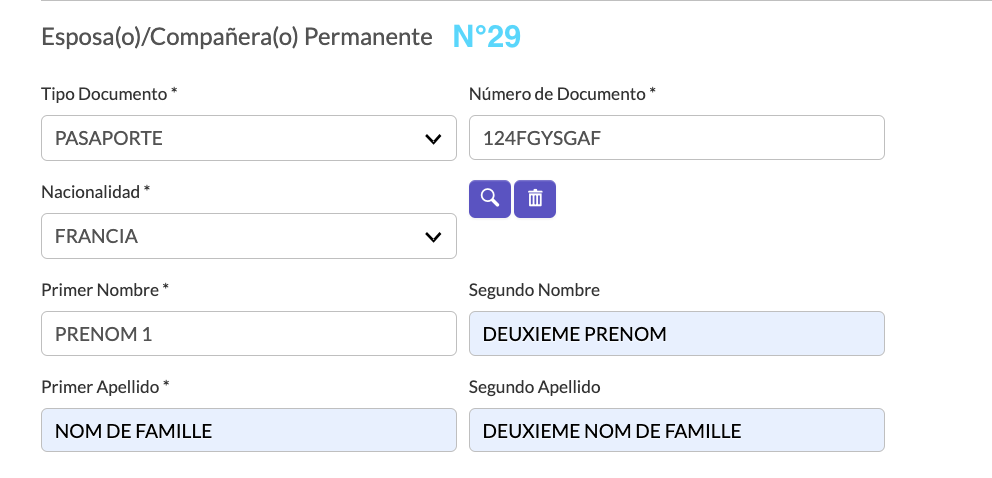Click the blue N°29 marker
The height and width of the screenshot is (478, 992).
487,37
